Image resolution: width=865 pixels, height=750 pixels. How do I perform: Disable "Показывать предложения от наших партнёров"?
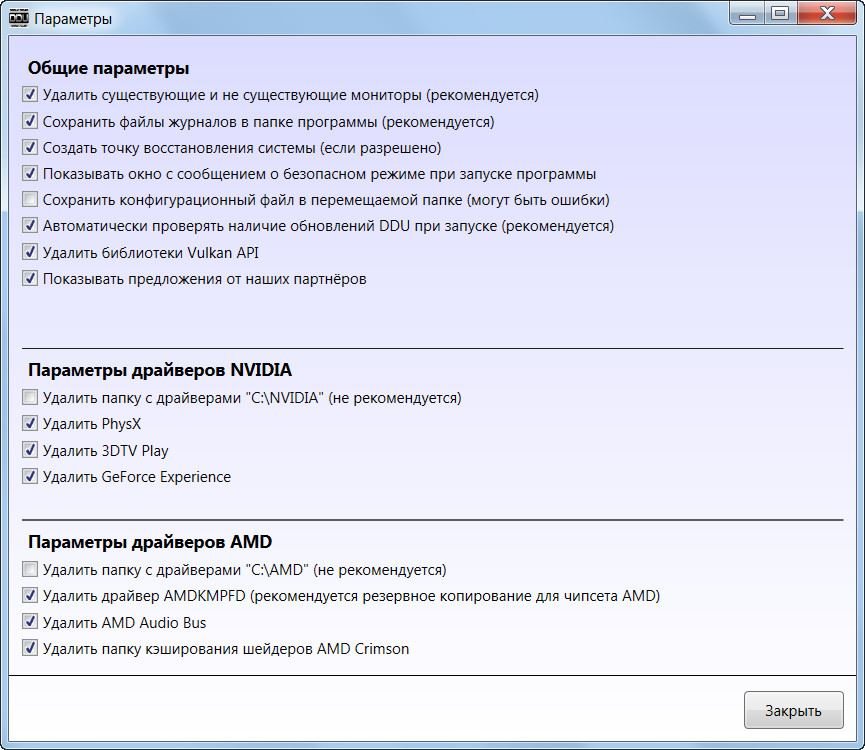tap(30, 278)
